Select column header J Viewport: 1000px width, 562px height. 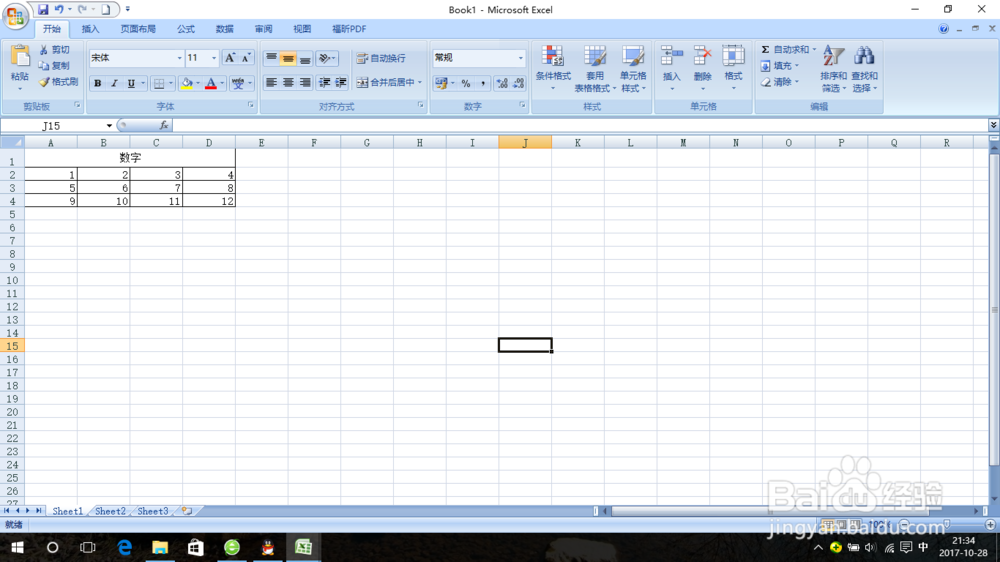coord(525,143)
